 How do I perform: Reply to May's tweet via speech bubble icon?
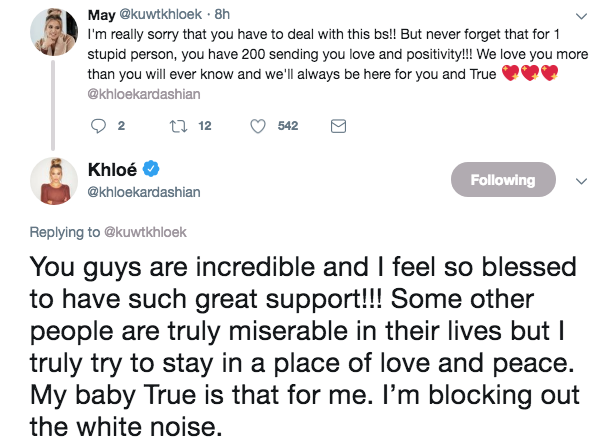[x=97, y=126]
